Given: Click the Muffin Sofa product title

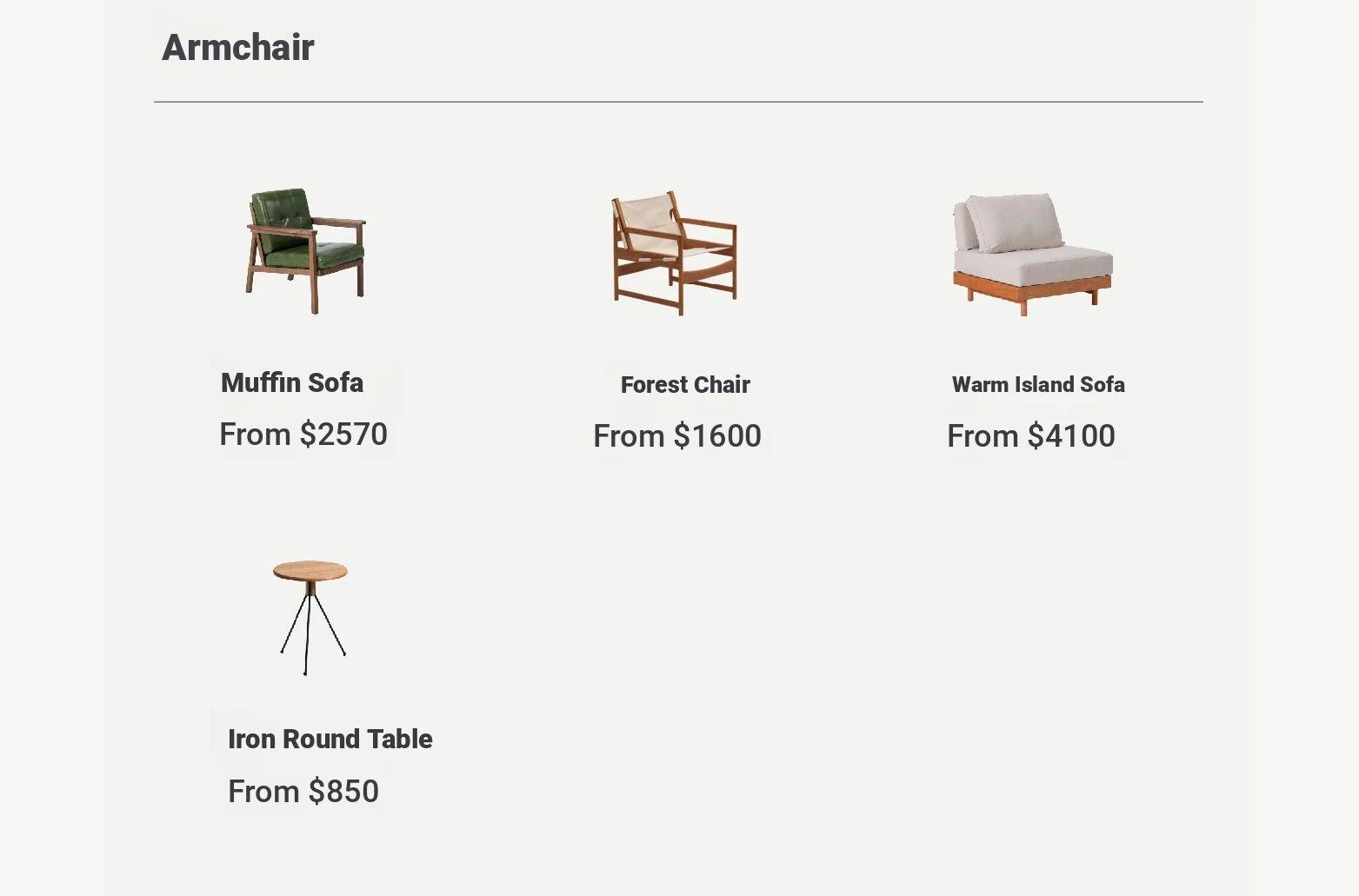Looking at the screenshot, I should click(x=292, y=382).
